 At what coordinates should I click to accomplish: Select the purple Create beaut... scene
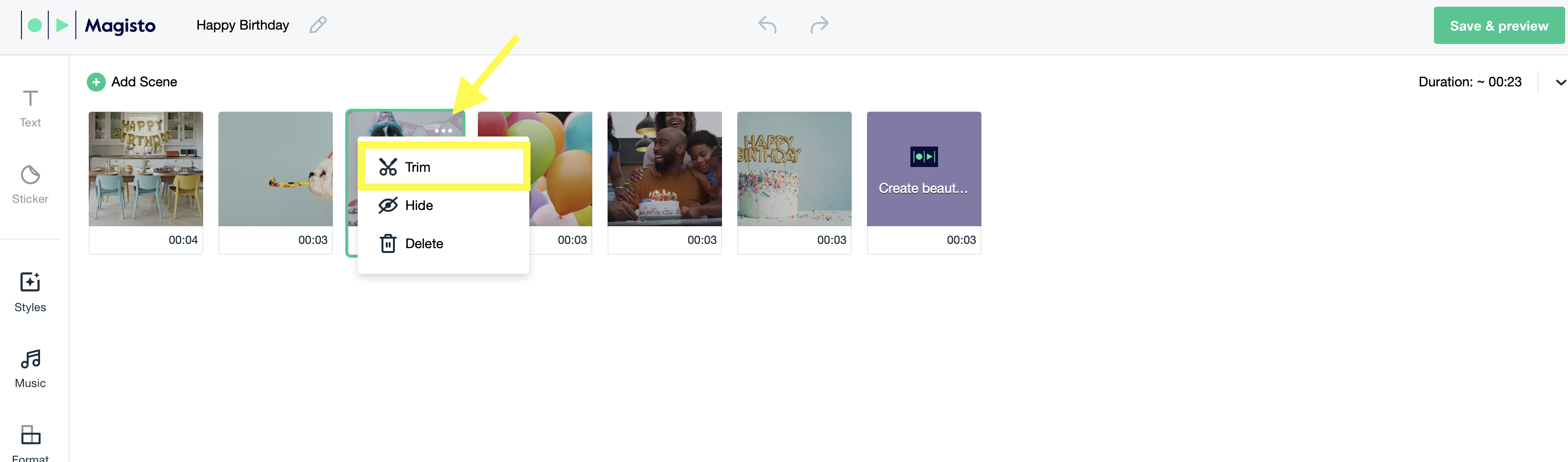[x=923, y=182]
